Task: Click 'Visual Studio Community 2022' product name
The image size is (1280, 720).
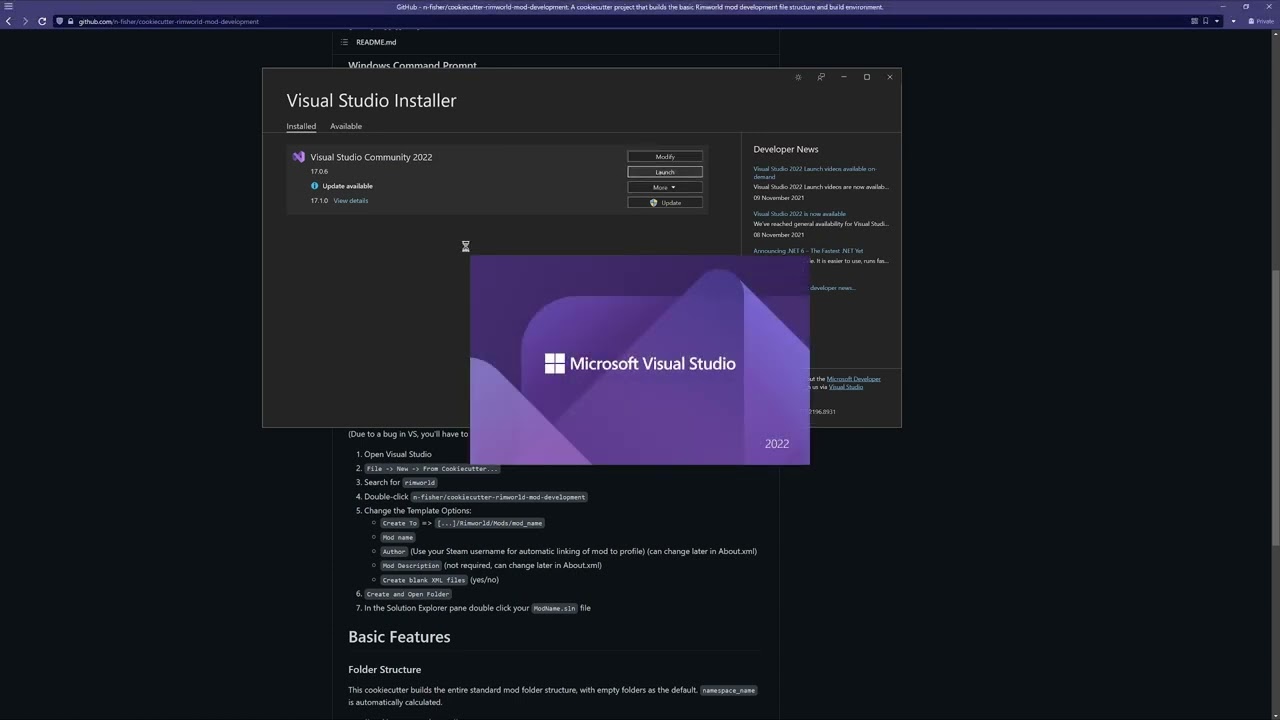Action: (x=371, y=157)
